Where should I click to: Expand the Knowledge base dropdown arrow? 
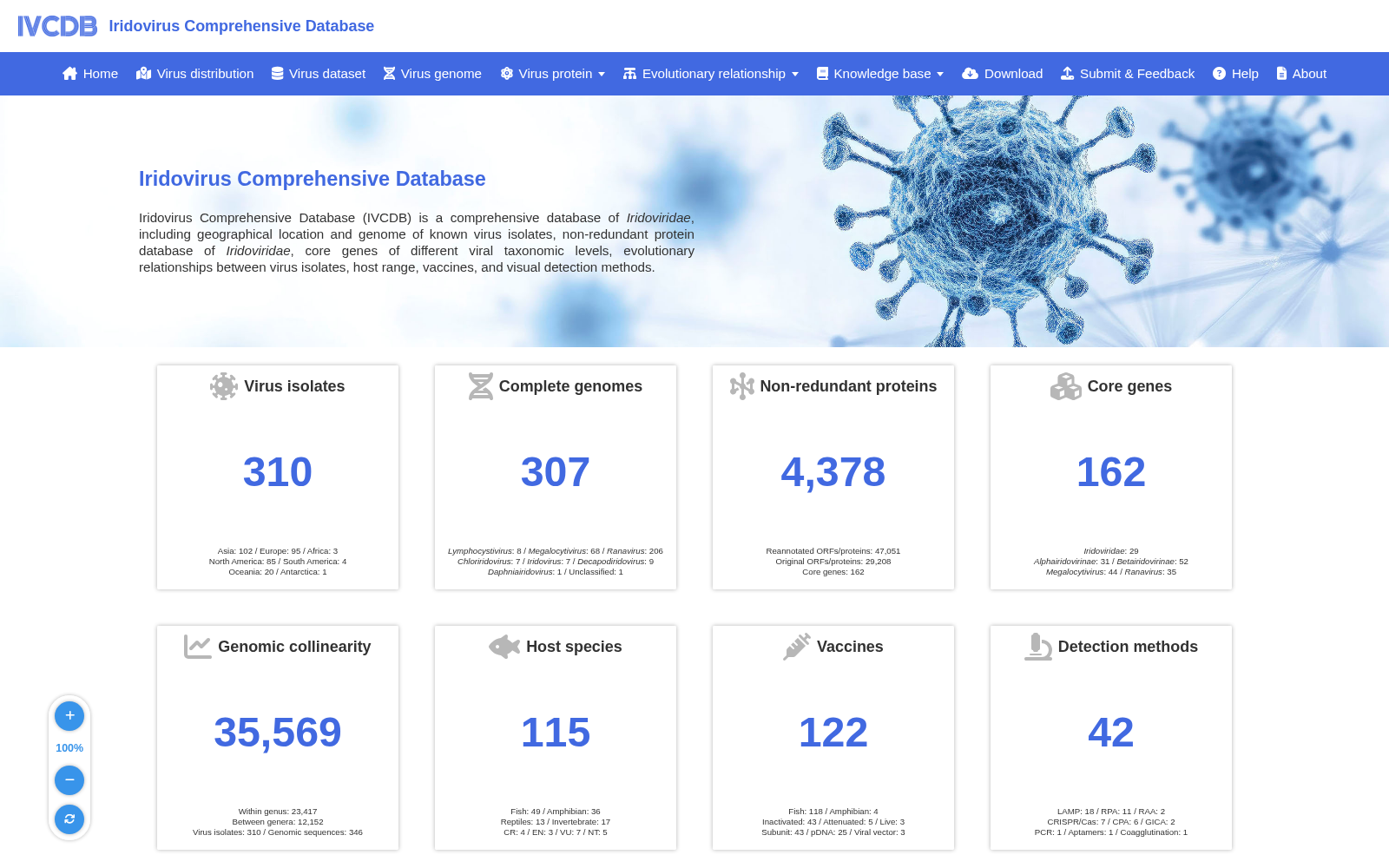coord(940,75)
